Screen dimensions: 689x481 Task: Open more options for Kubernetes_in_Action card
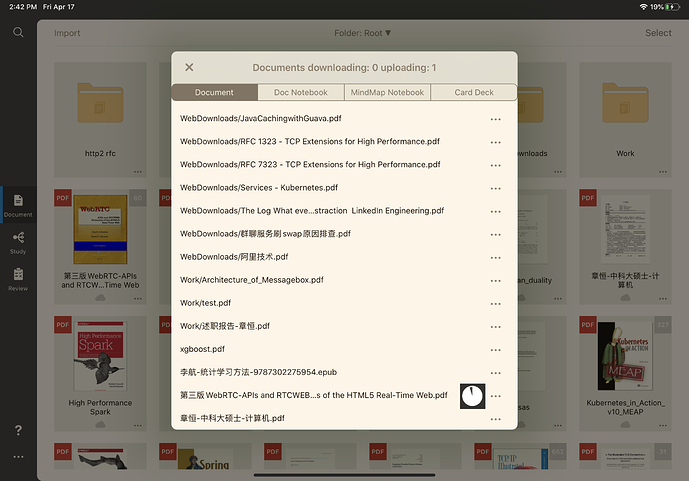(663, 425)
